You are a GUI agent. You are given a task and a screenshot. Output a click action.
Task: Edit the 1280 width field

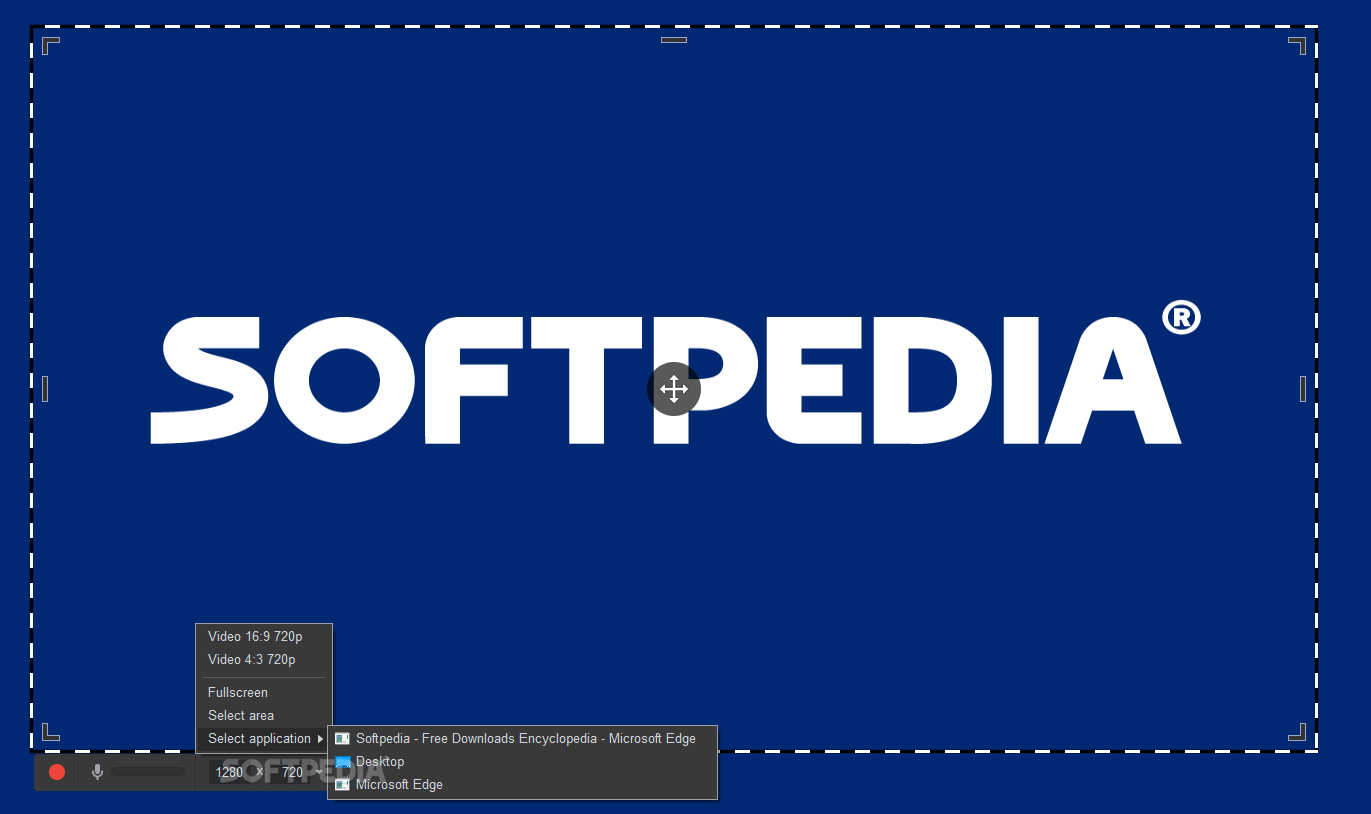coord(230,772)
